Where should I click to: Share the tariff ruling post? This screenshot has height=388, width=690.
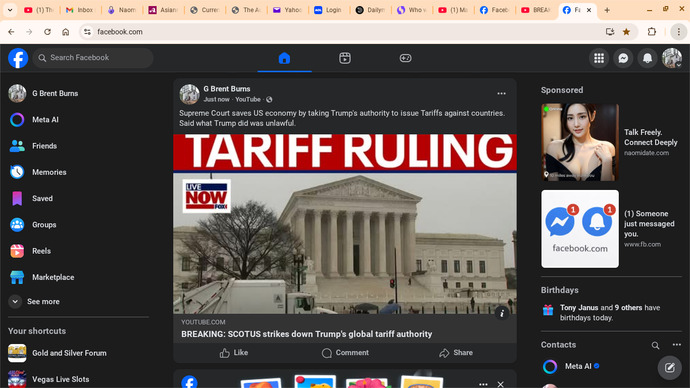pos(456,353)
